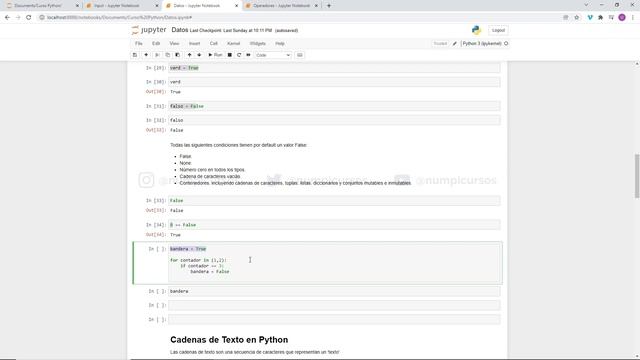Open the browser extensions puzzle icon
The height and width of the screenshot is (360, 640).
(x=600, y=18)
